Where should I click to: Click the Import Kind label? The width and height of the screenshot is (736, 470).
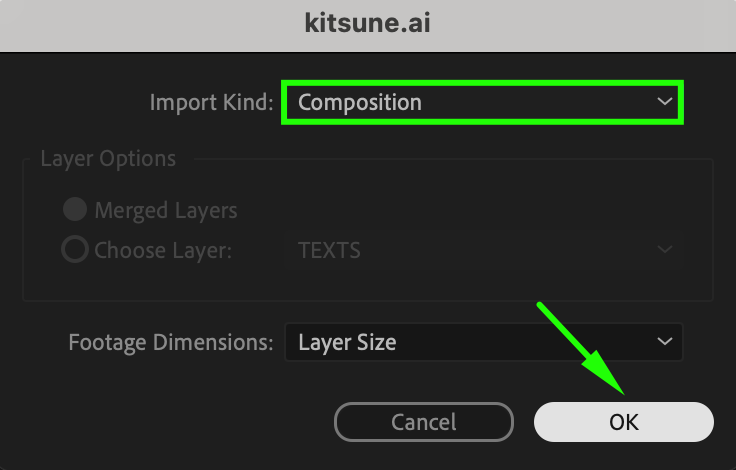point(210,103)
